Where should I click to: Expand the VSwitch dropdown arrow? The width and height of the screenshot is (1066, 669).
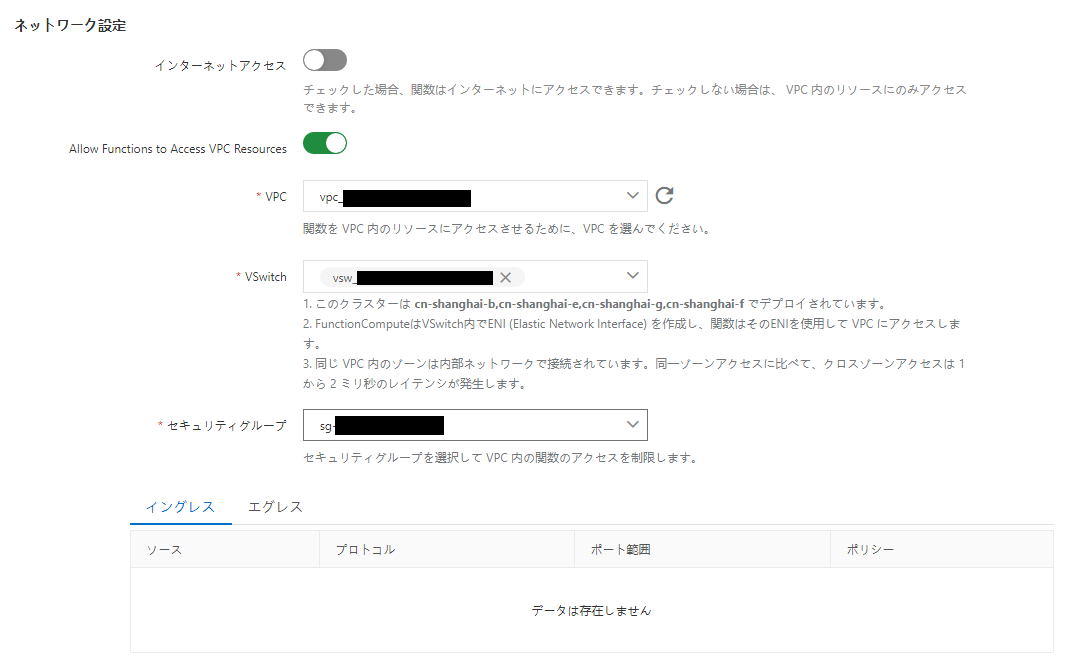pyautogui.click(x=632, y=276)
